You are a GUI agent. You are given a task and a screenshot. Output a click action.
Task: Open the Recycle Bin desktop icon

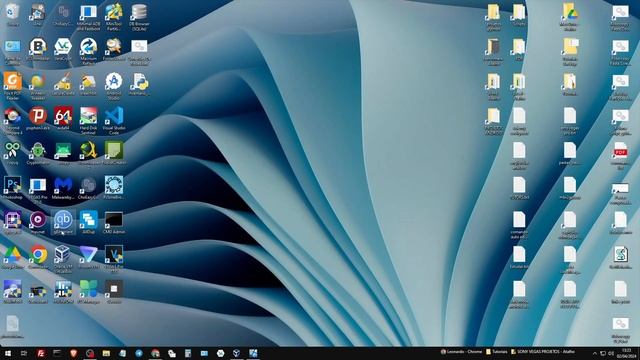[12, 15]
